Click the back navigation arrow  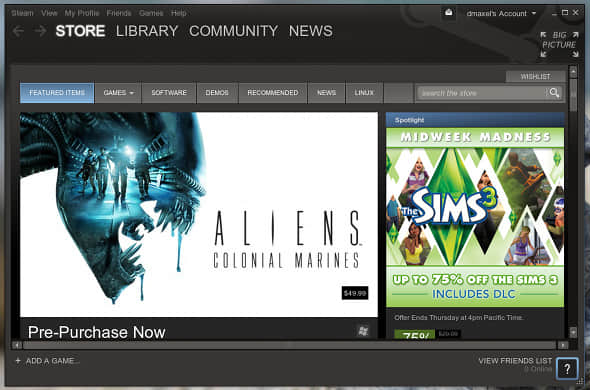pos(18,31)
